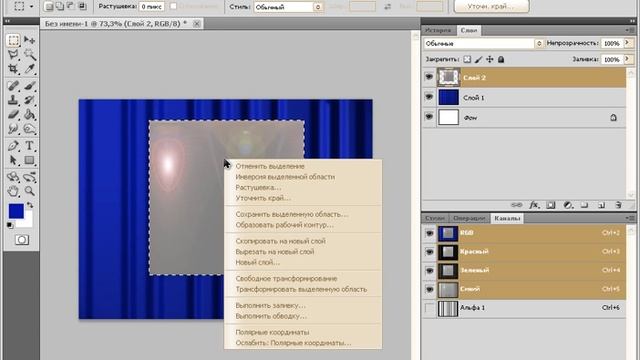The width and height of the screenshot is (640, 360).
Task: Choose Выполнить заливку... menu entry
Action: point(270,305)
